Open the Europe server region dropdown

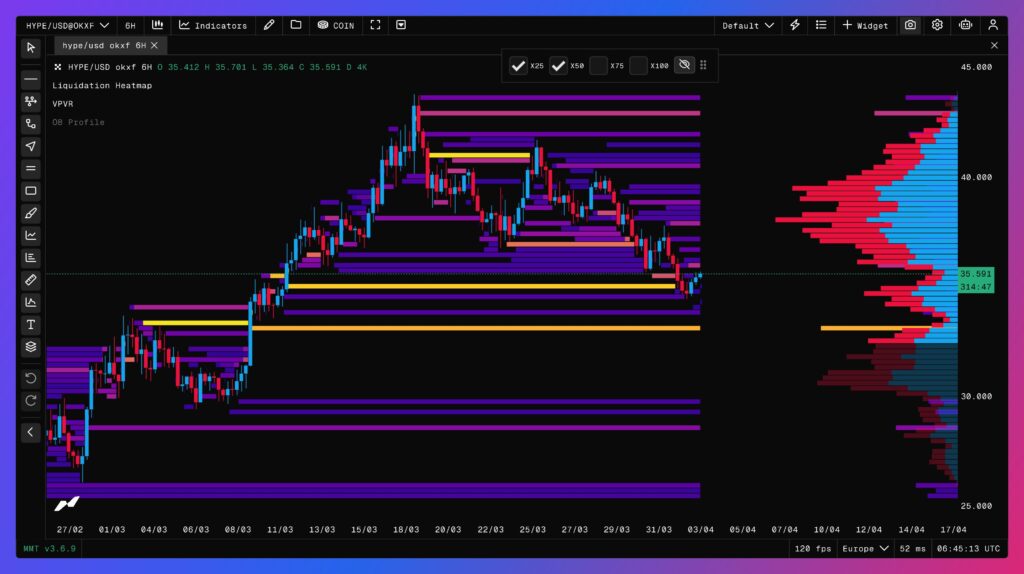pyautogui.click(x=866, y=548)
